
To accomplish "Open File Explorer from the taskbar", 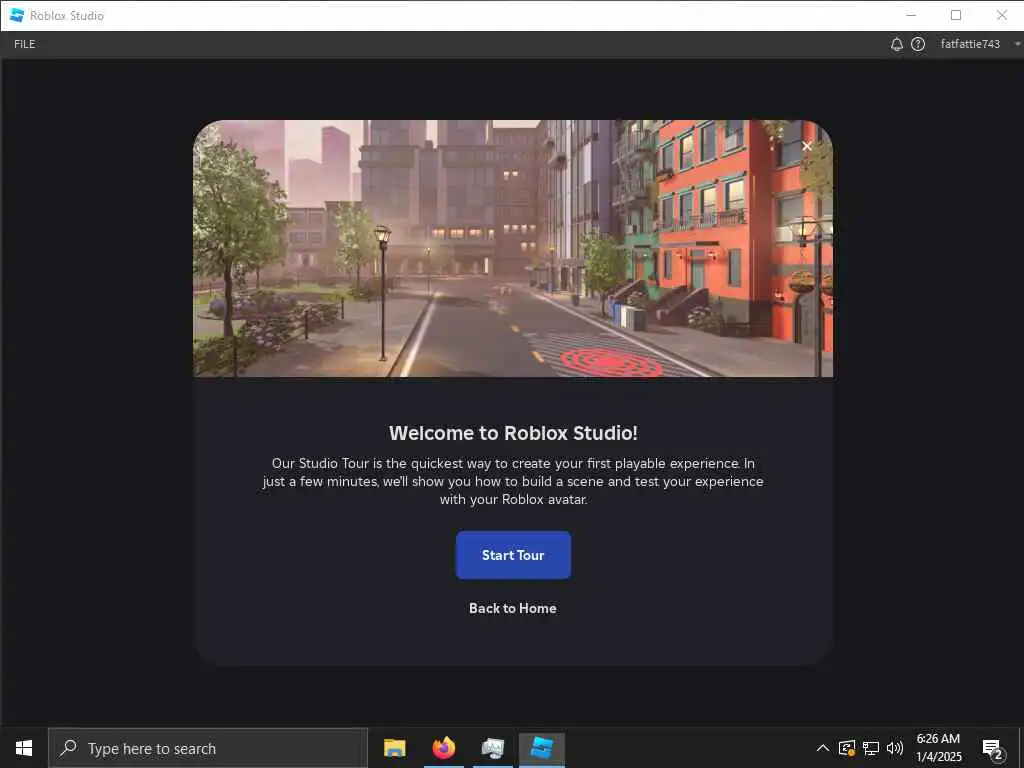I will point(394,748).
